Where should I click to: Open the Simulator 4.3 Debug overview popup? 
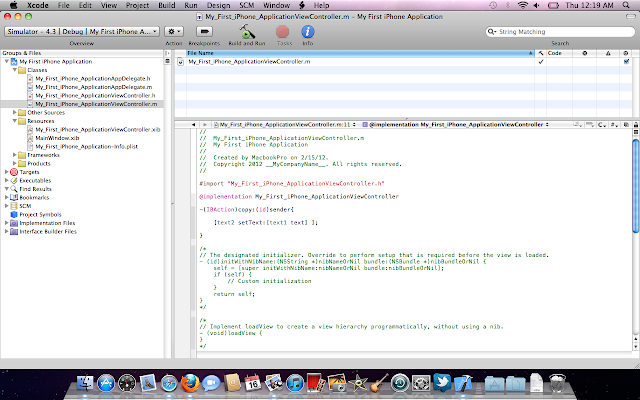82,31
